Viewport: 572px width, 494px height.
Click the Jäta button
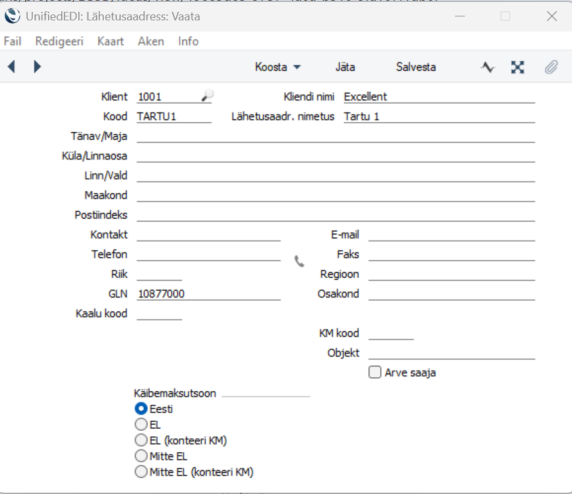point(345,67)
